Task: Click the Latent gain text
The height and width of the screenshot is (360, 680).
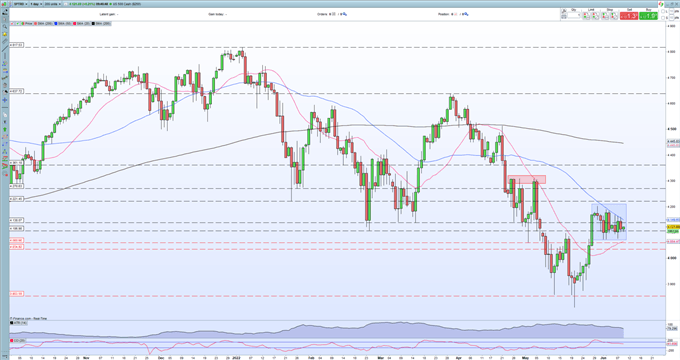Action: click(108, 14)
